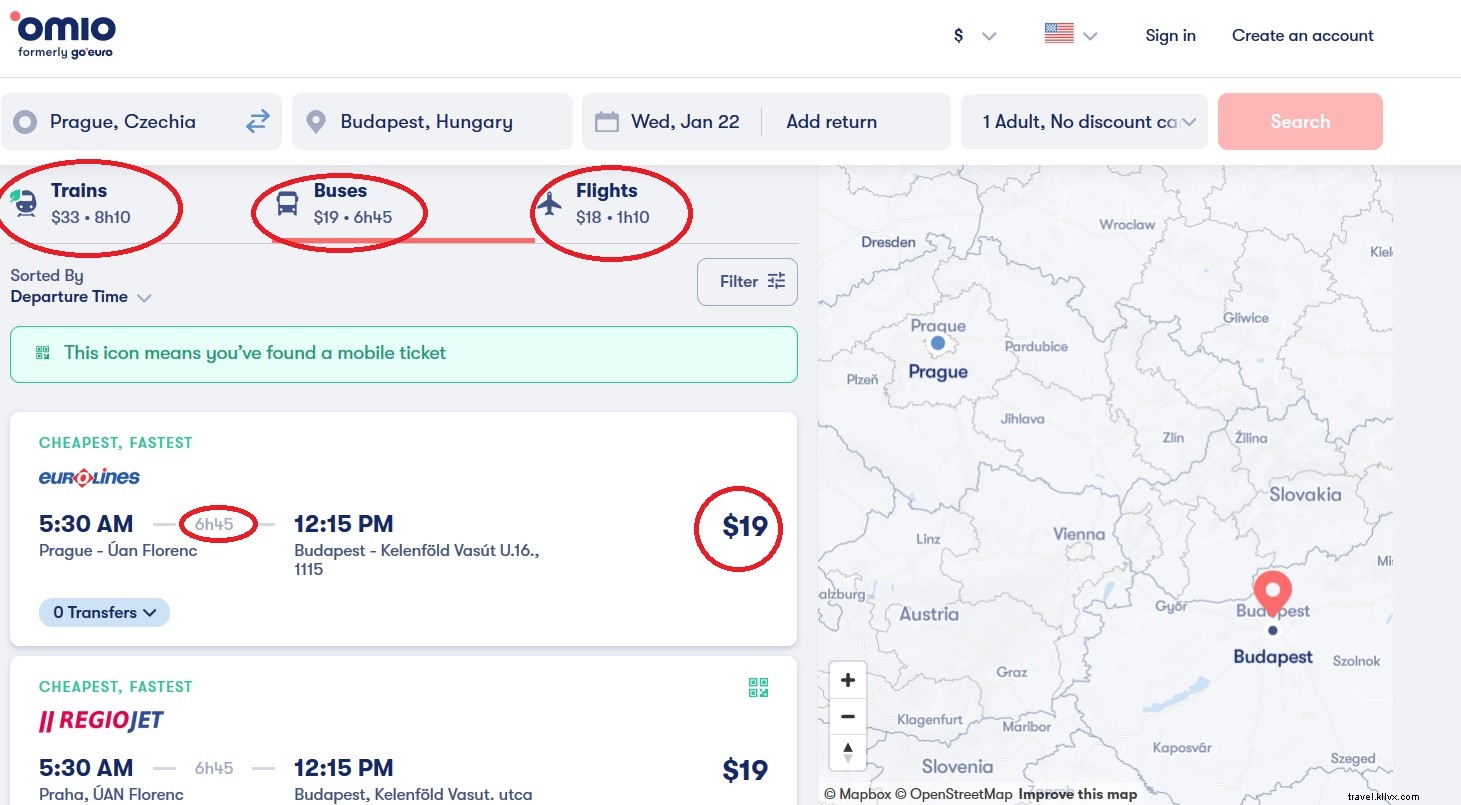Open the currency selection dropdown
This screenshot has height=805, width=1461.
[x=972, y=34]
